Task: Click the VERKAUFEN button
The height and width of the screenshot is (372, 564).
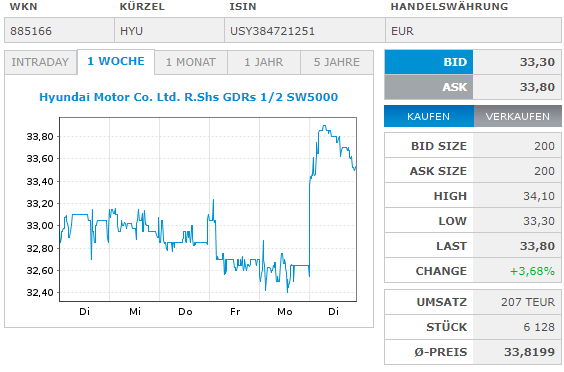Action: point(518,116)
